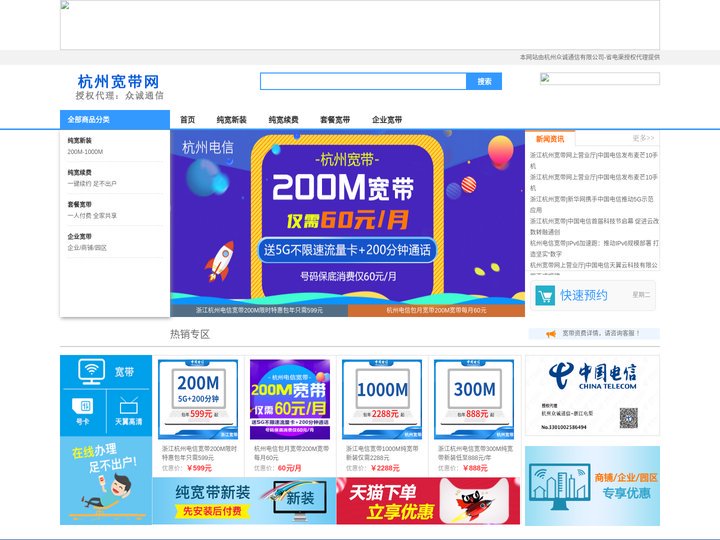The width and height of the screenshot is (720, 540).
Task: Open the 全部商品分类 category header
Action: (115, 119)
